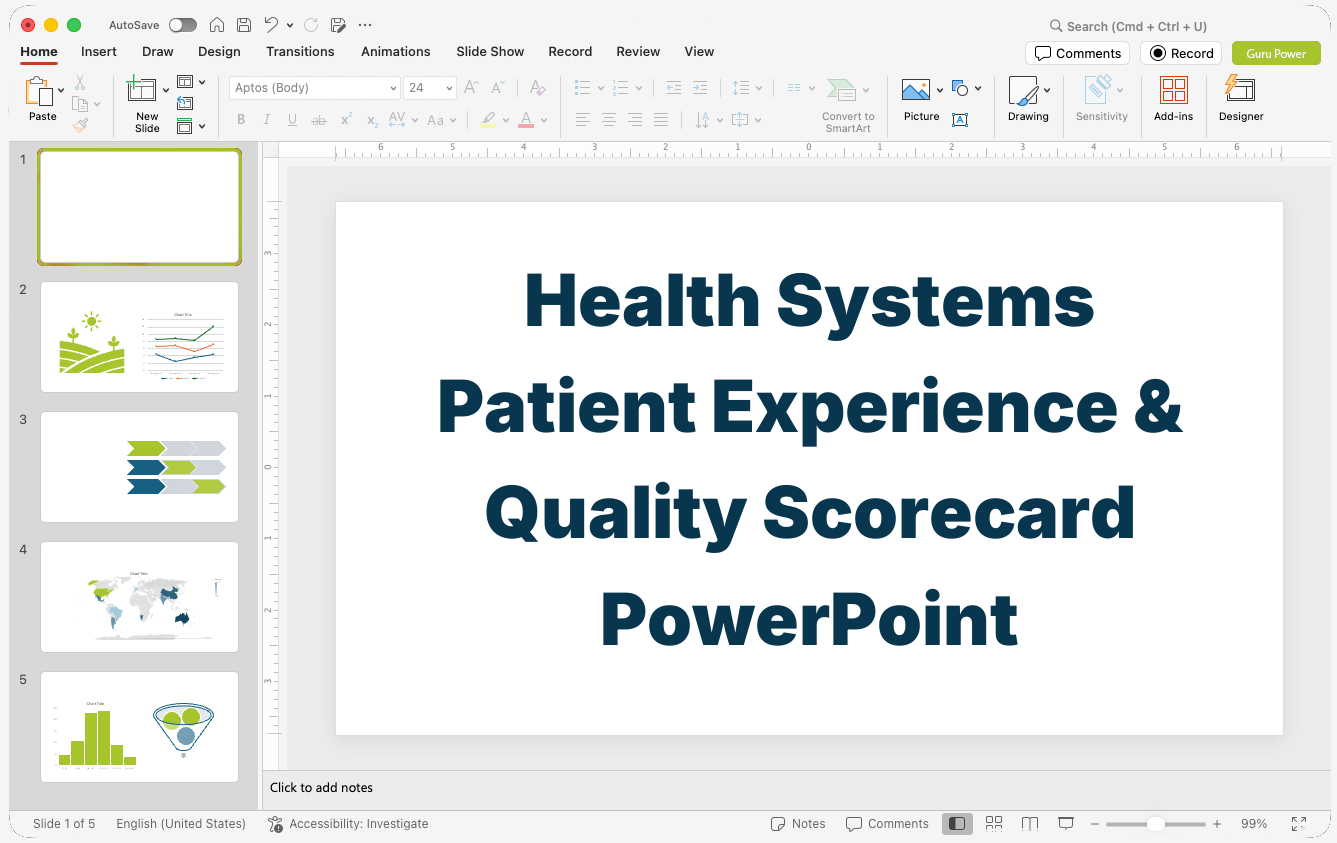Click the Justify text icon

click(x=661, y=120)
